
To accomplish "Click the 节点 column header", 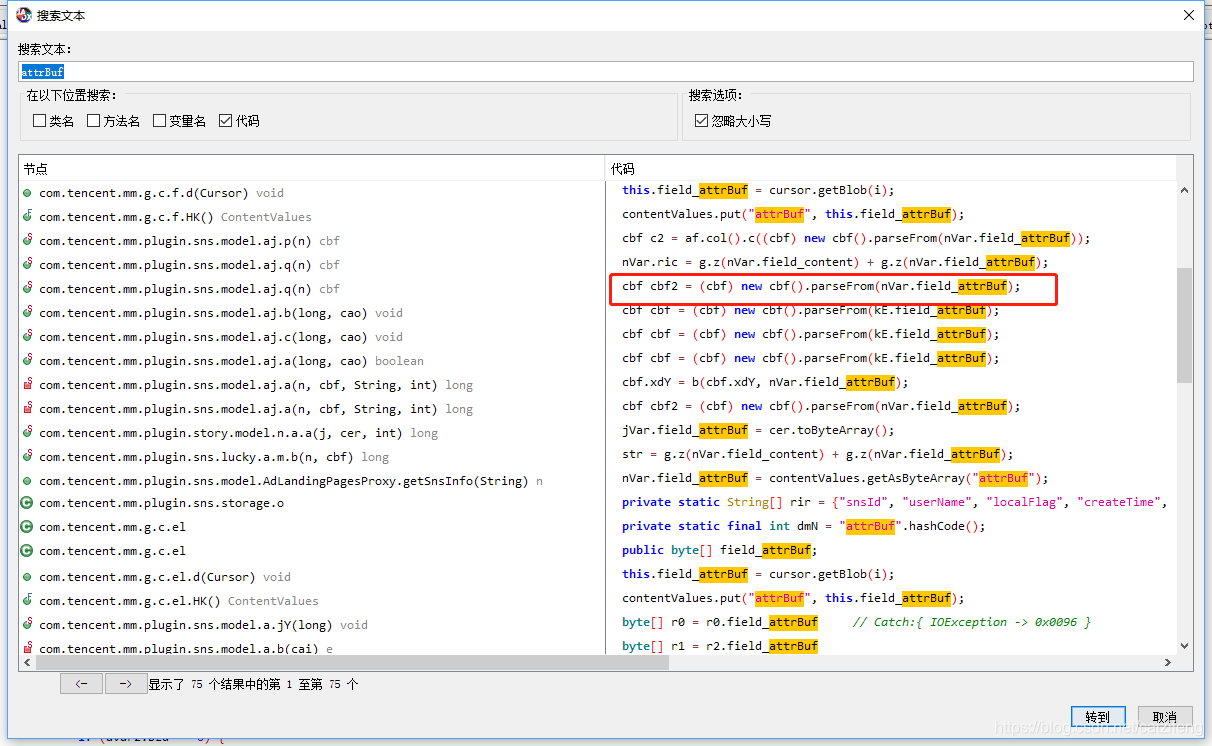I will [311, 169].
